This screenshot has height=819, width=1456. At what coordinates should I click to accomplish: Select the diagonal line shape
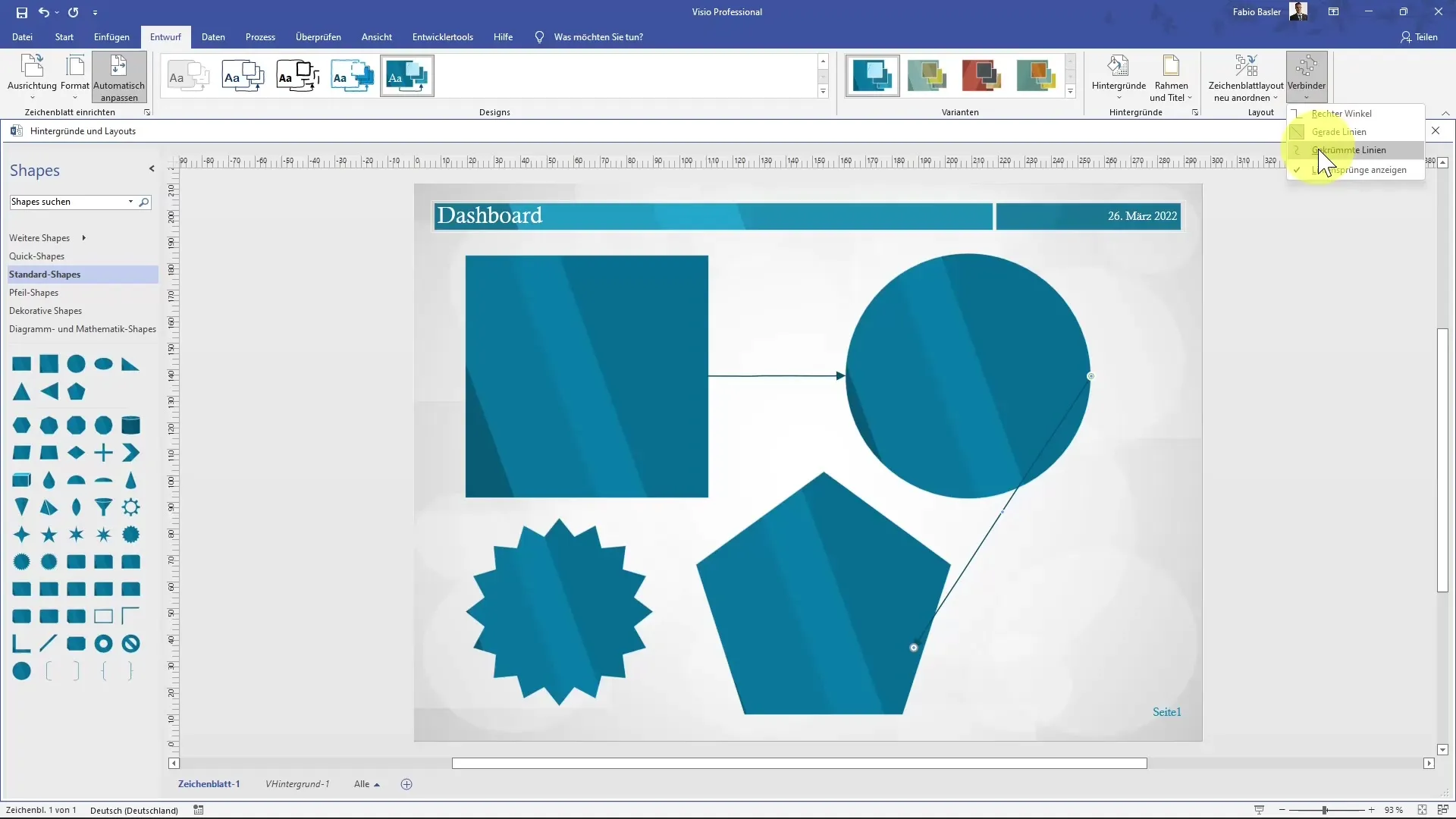click(x=49, y=644)
